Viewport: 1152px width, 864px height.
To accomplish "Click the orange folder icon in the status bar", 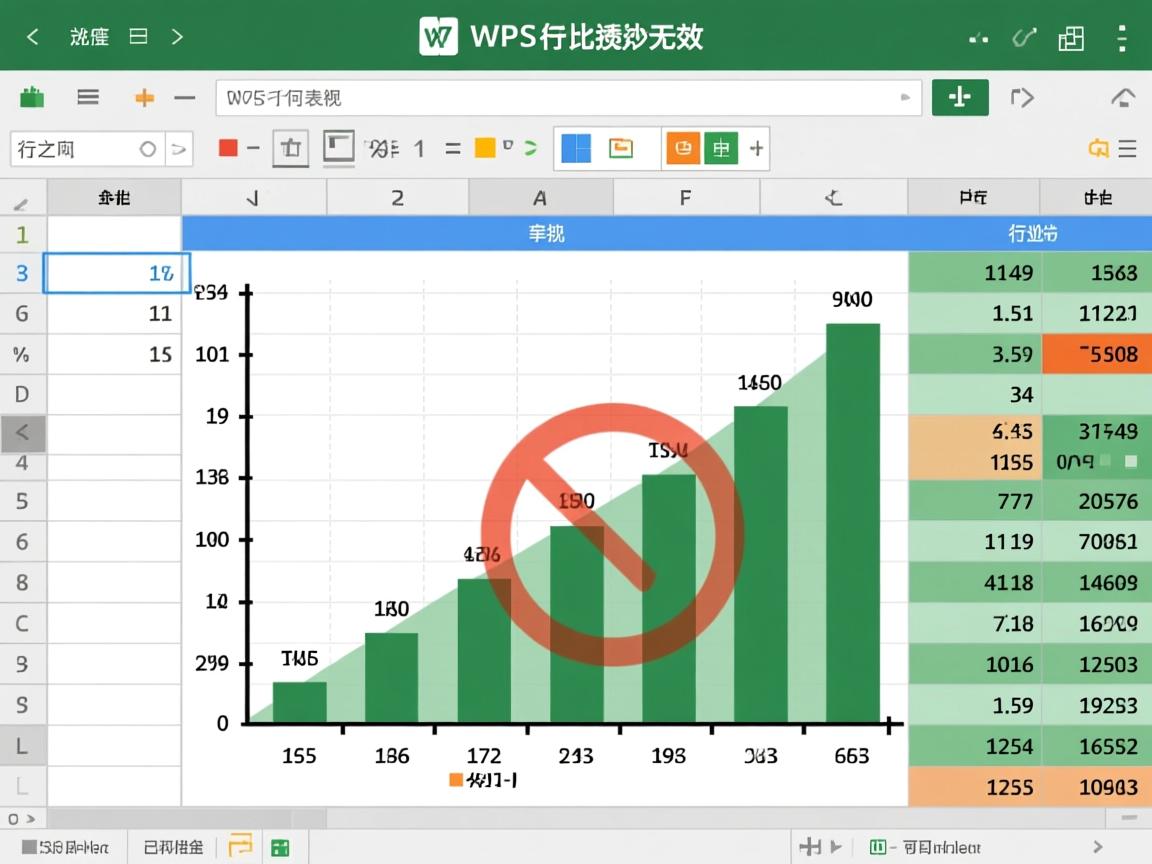I will tap(240, 846).
